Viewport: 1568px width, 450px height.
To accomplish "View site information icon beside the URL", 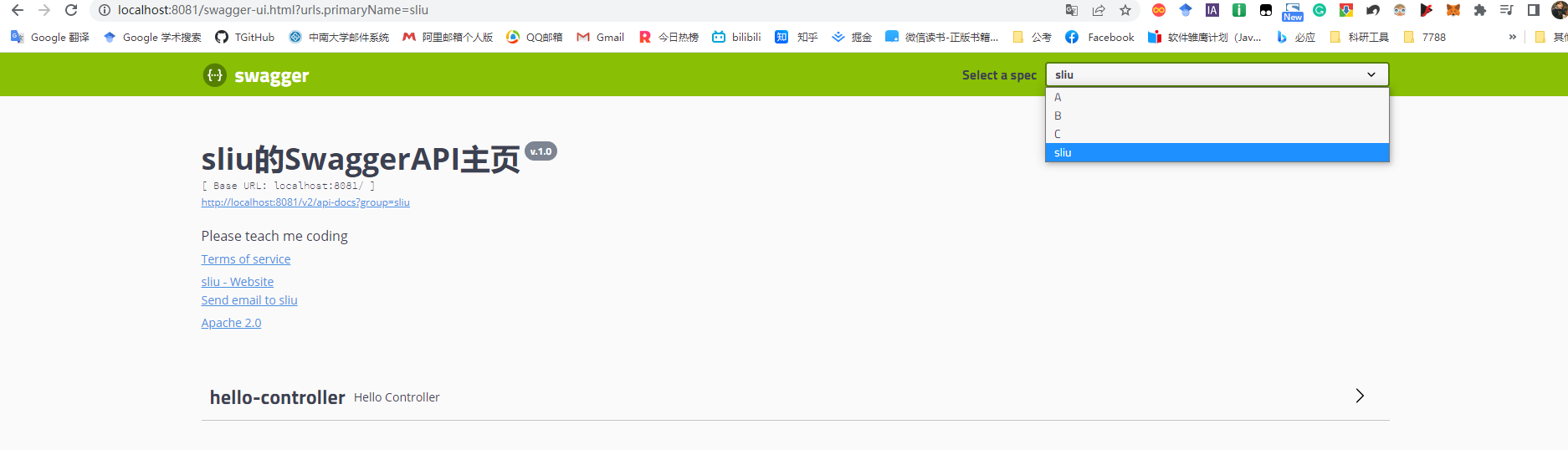I will point(104,10).
